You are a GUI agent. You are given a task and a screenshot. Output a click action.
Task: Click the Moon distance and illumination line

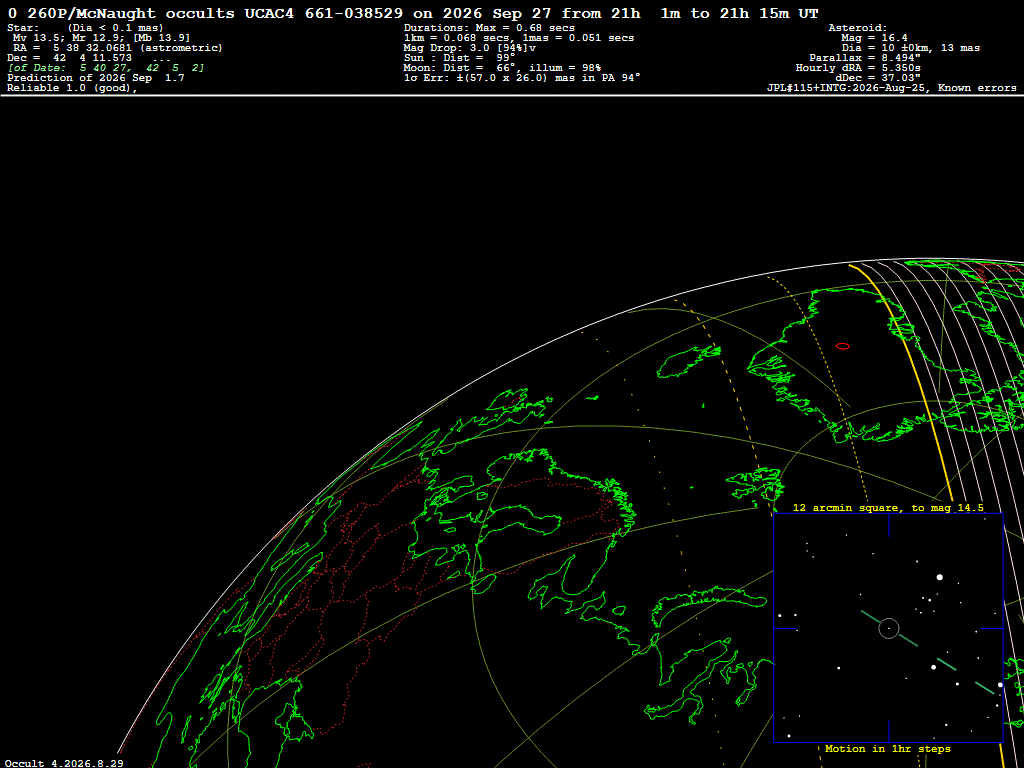pyautogui.click(x=502, y=68)
